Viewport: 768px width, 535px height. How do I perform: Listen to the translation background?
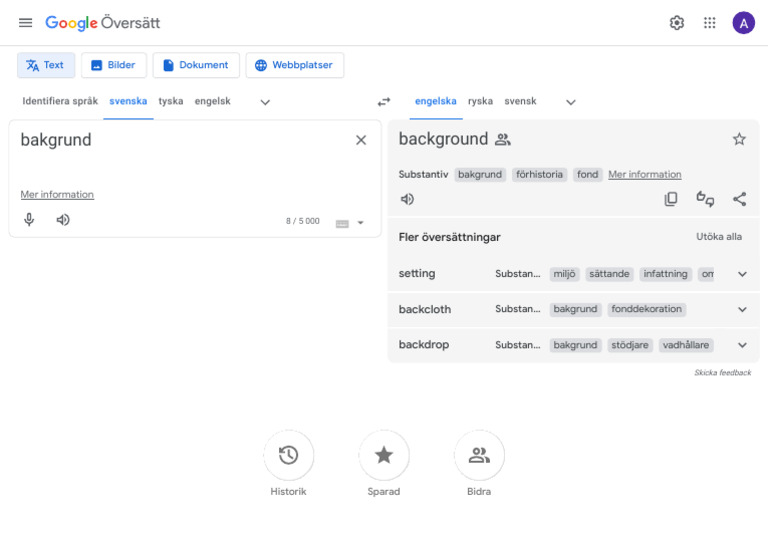(x=408, y=199)
